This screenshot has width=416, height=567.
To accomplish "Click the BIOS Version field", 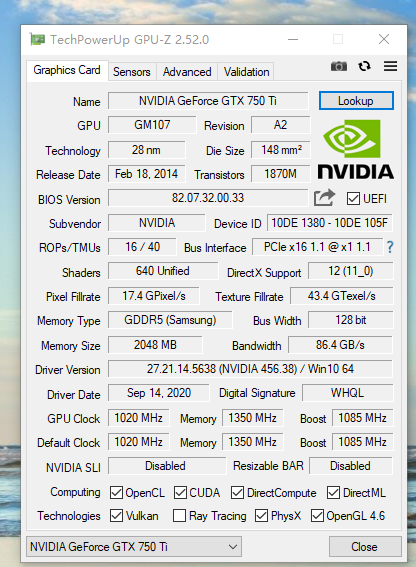I will point(208,198).
